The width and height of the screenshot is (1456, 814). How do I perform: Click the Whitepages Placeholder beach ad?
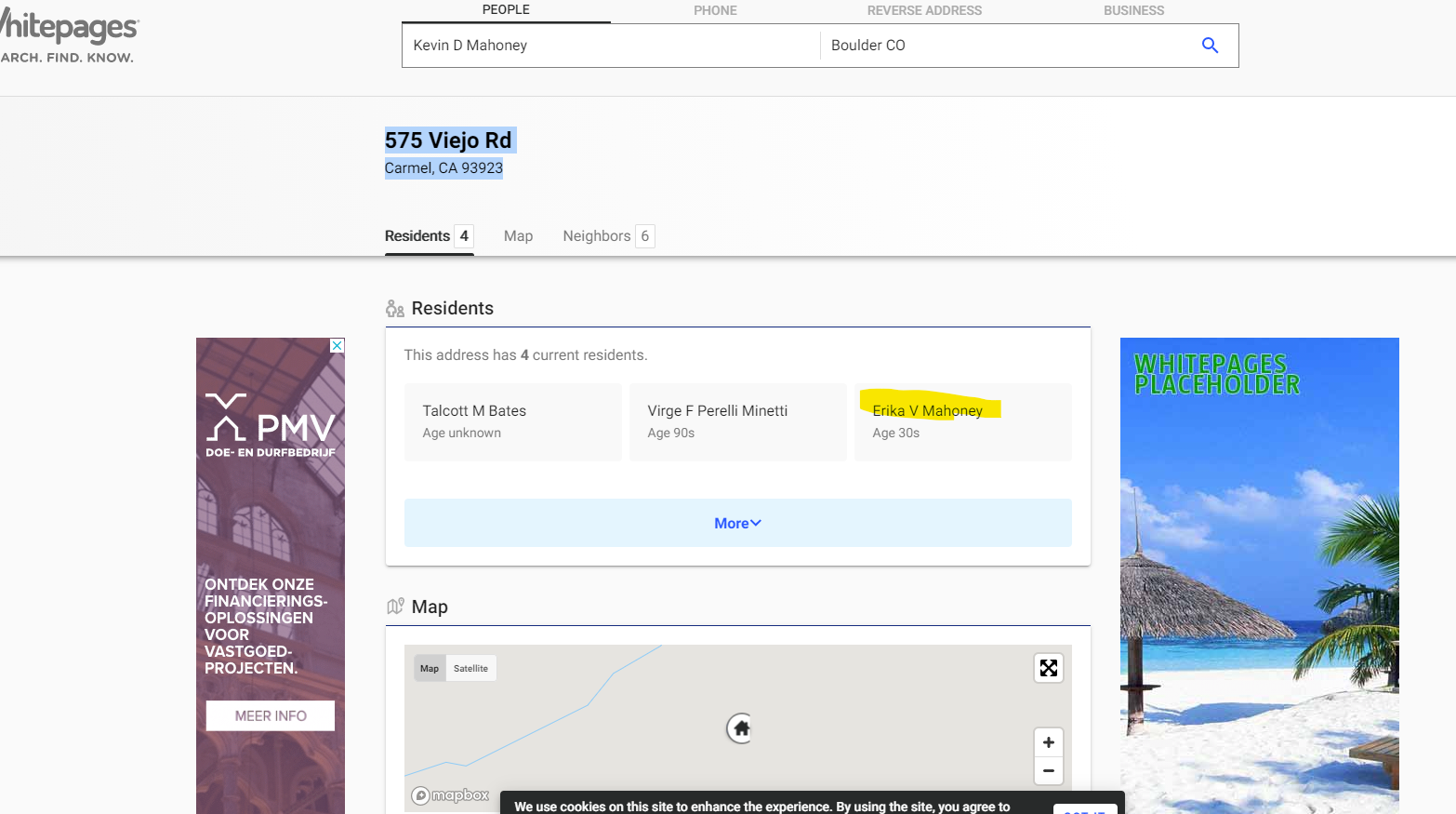(x=1259, y=575)
